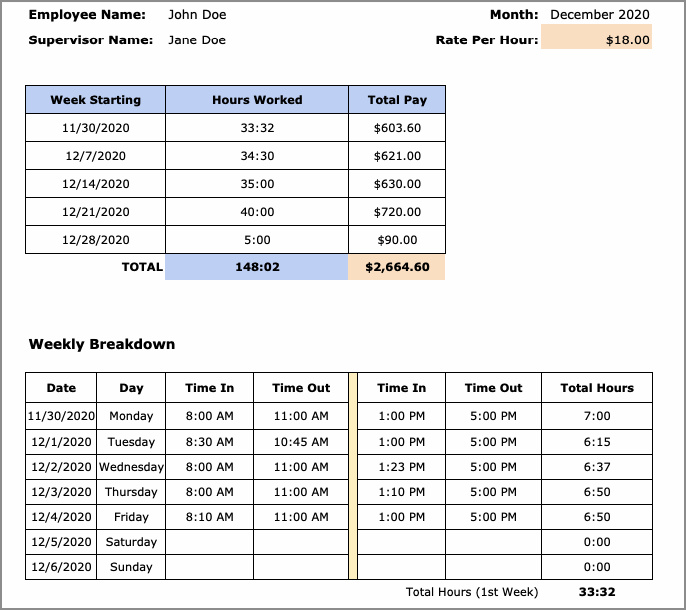This screenshot has height=610, width=686.
Task: Select the 12/21/2020 week starting cell
Action: (95, 212)
